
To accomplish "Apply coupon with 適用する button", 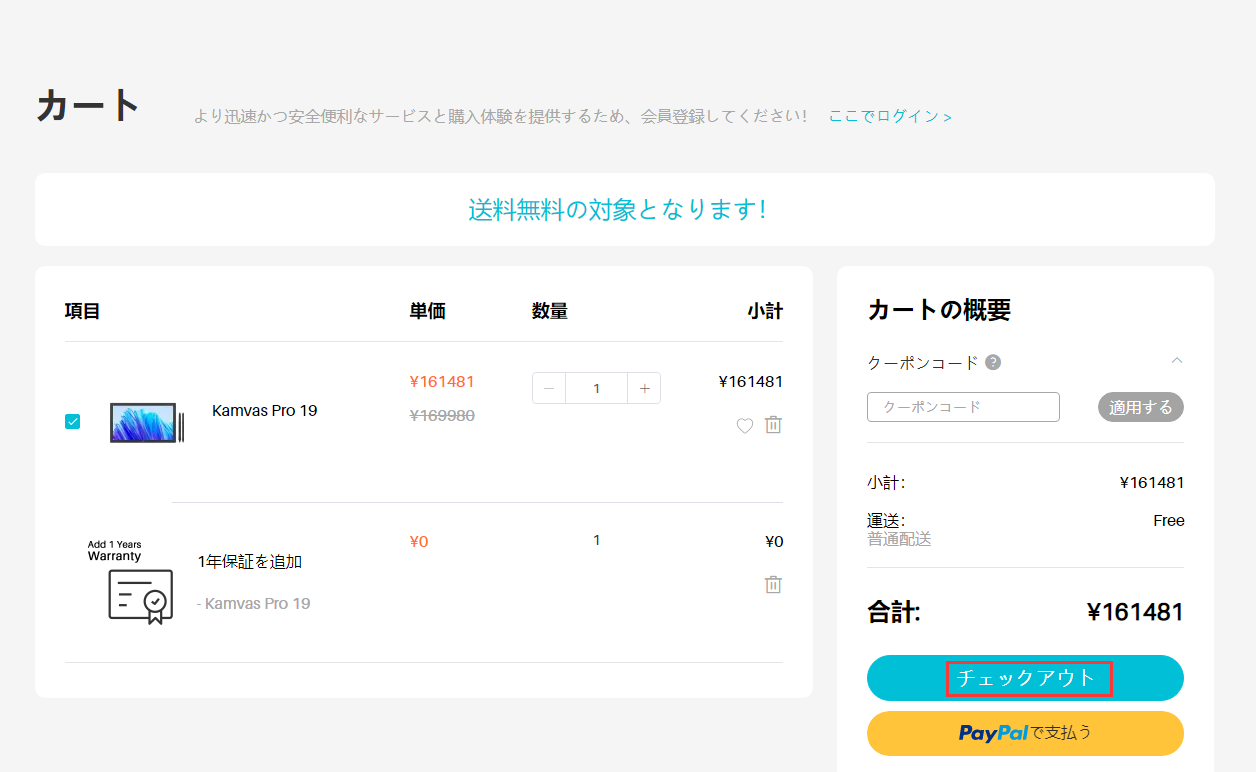I will pos(1141,407).
